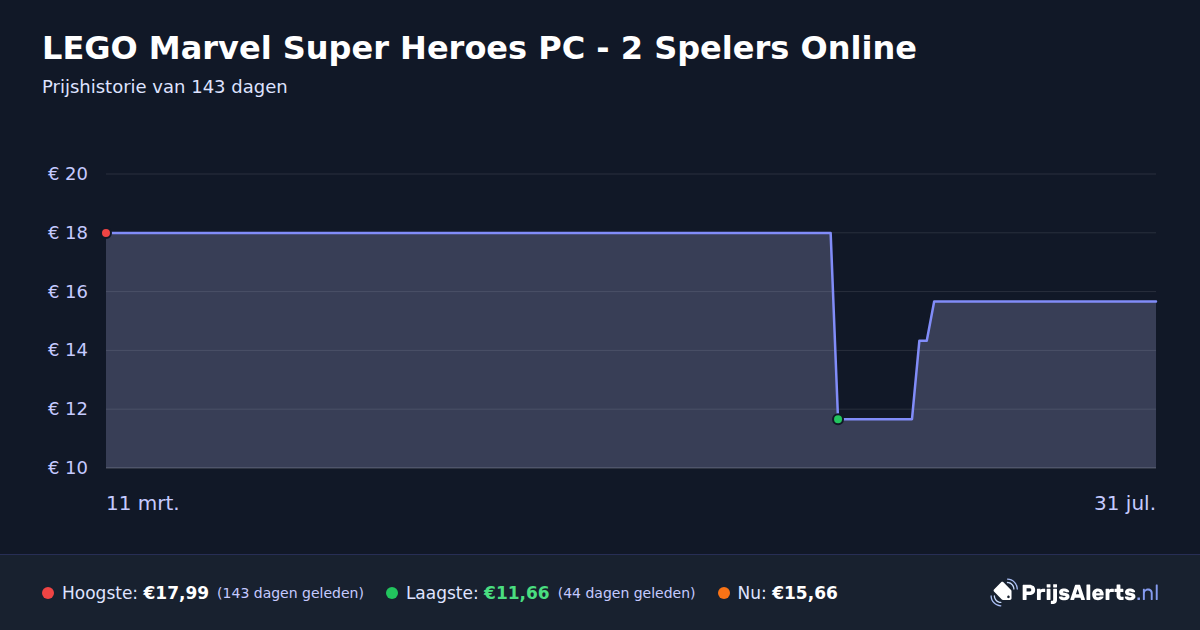
Task: Click the € 18 axis label
Action: (x=68, y=233)
